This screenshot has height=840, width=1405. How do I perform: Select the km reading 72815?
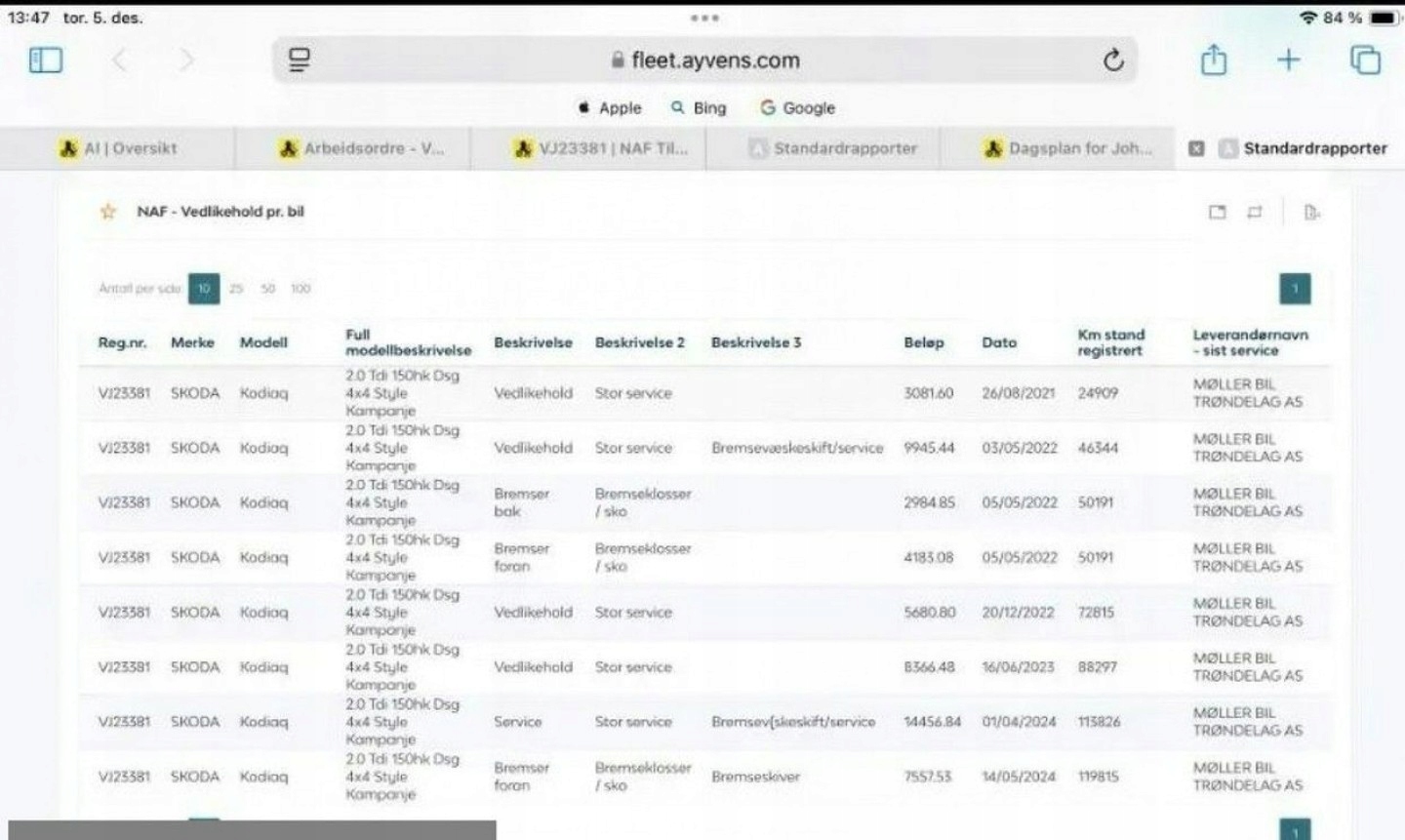1096,613
